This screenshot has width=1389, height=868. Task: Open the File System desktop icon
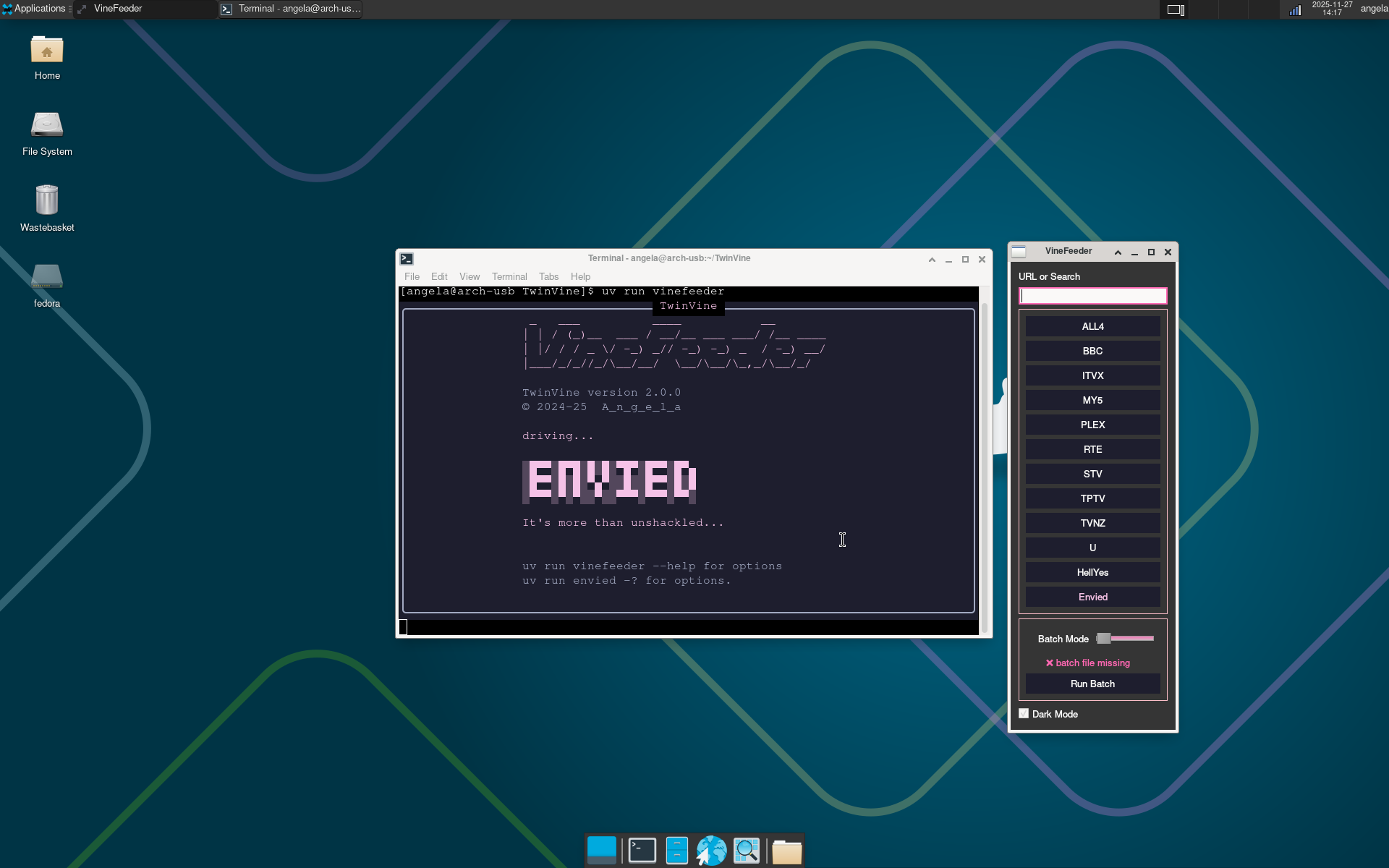[47, 125]
